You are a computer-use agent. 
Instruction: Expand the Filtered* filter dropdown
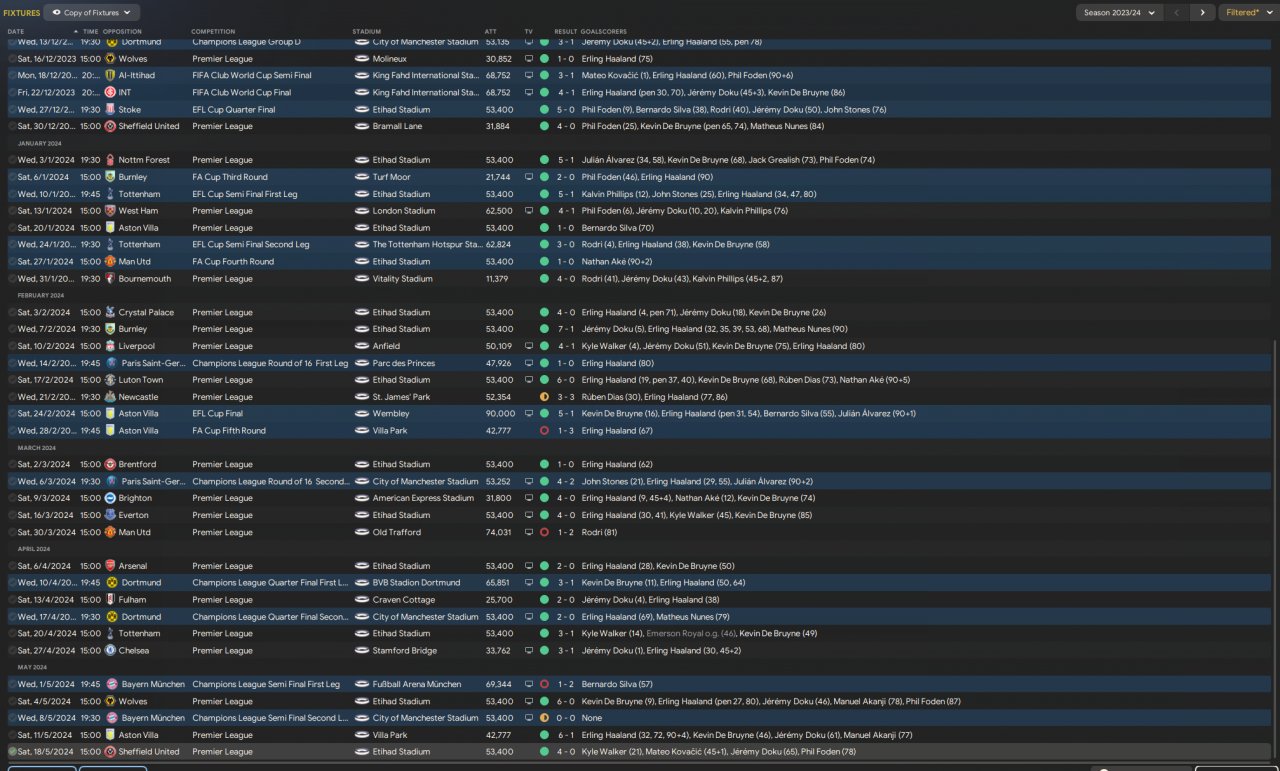pos(1248,13)
